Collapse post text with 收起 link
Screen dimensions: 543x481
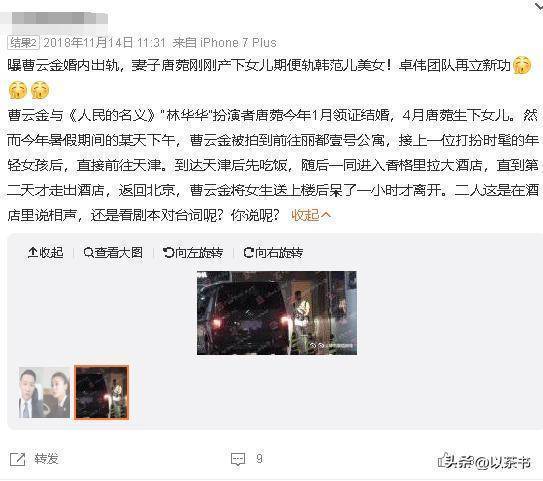click(x=311, y=215)
